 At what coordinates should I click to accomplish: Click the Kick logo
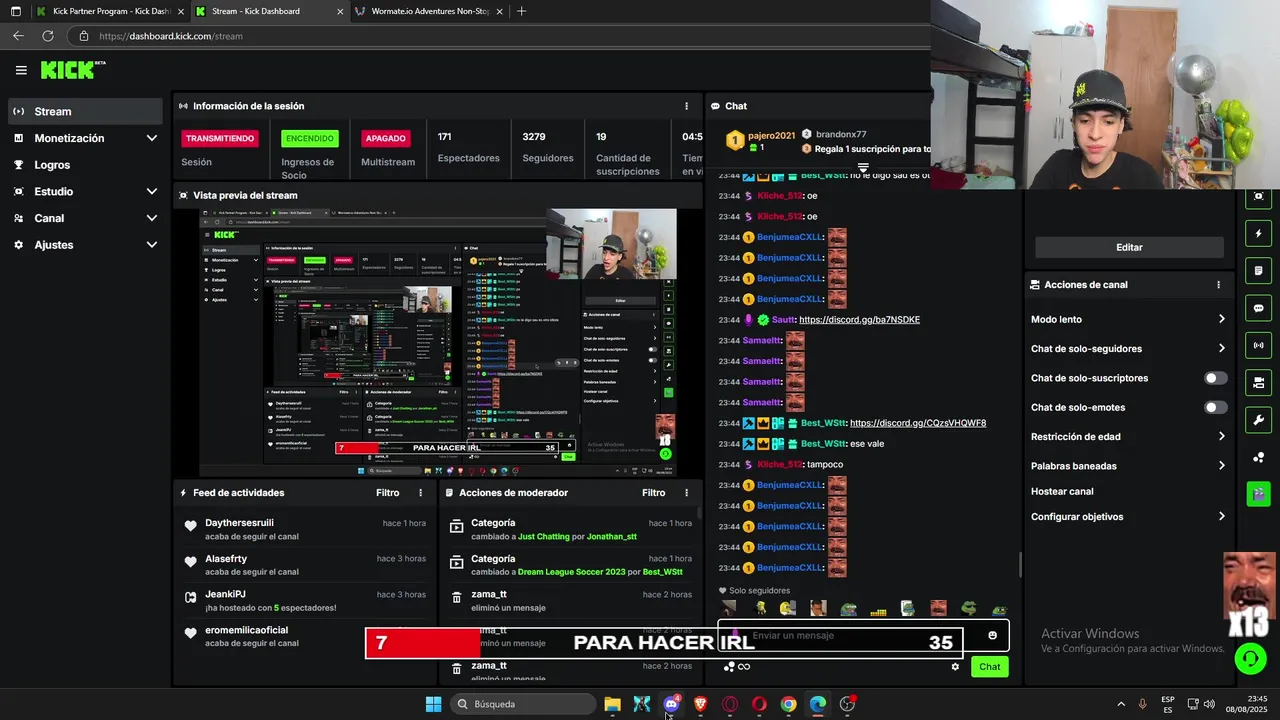(73, 70)
